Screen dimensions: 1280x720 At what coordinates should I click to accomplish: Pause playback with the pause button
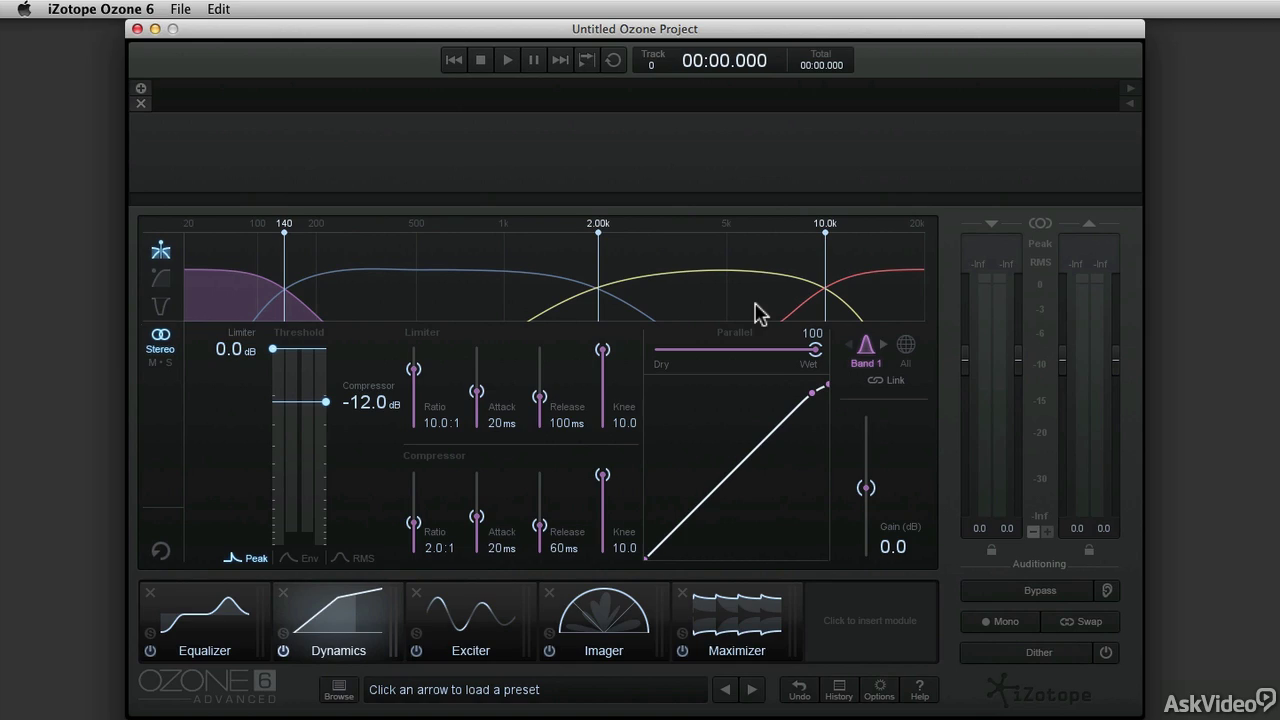[534, 60]
